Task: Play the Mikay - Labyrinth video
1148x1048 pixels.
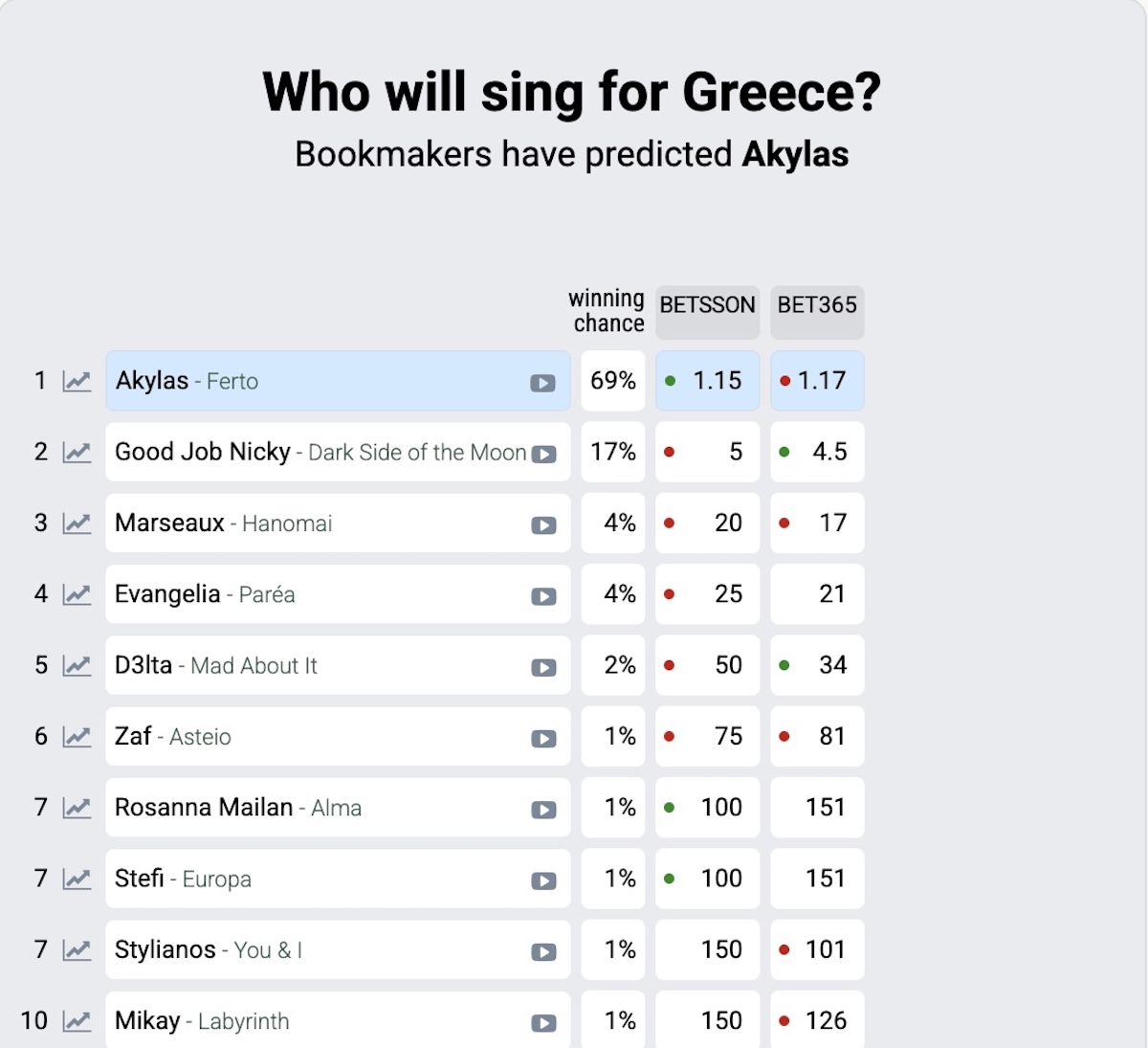Action: 544,1023
